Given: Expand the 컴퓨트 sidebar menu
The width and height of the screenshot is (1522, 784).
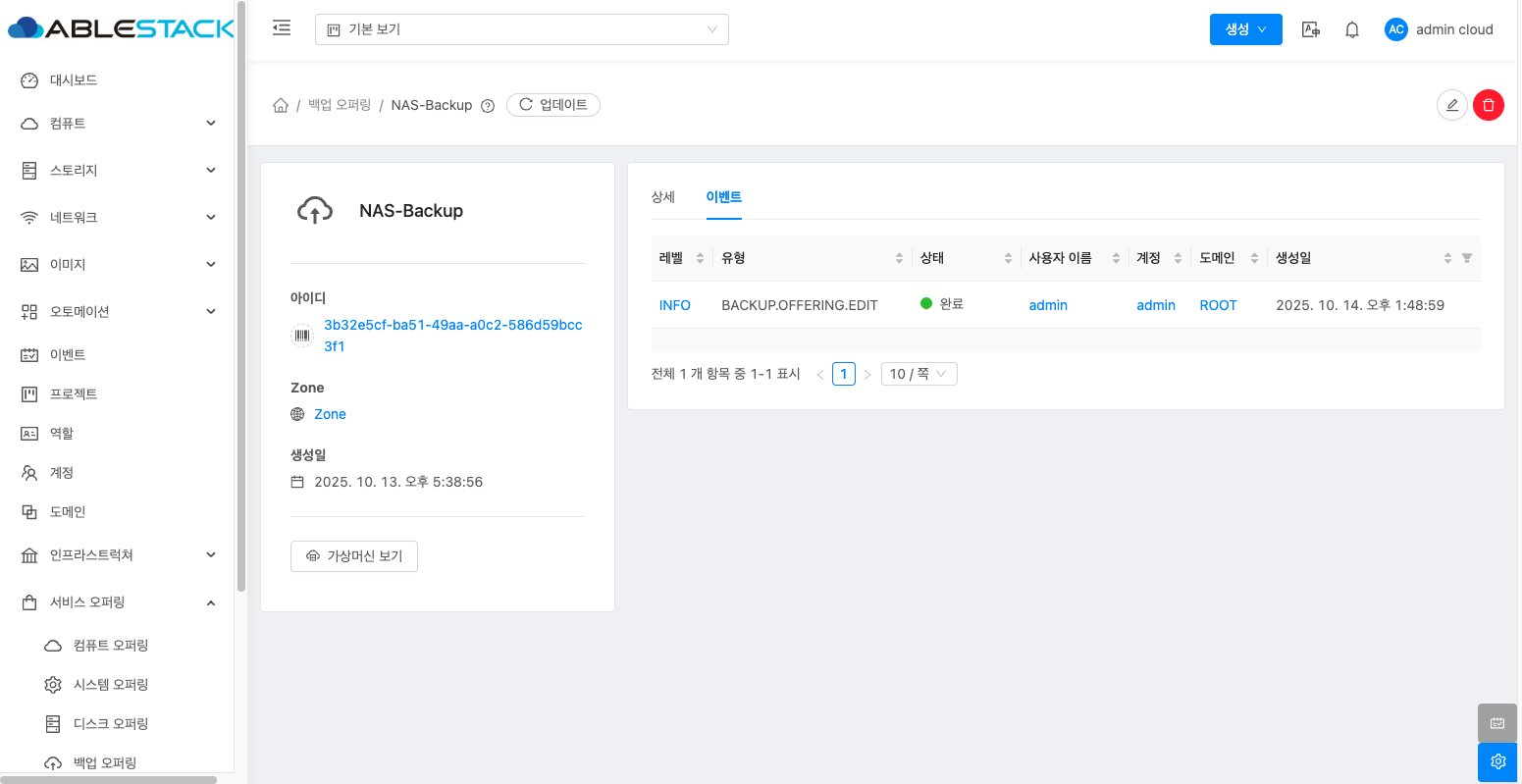Looking at the screenshot, I should 118,124.
